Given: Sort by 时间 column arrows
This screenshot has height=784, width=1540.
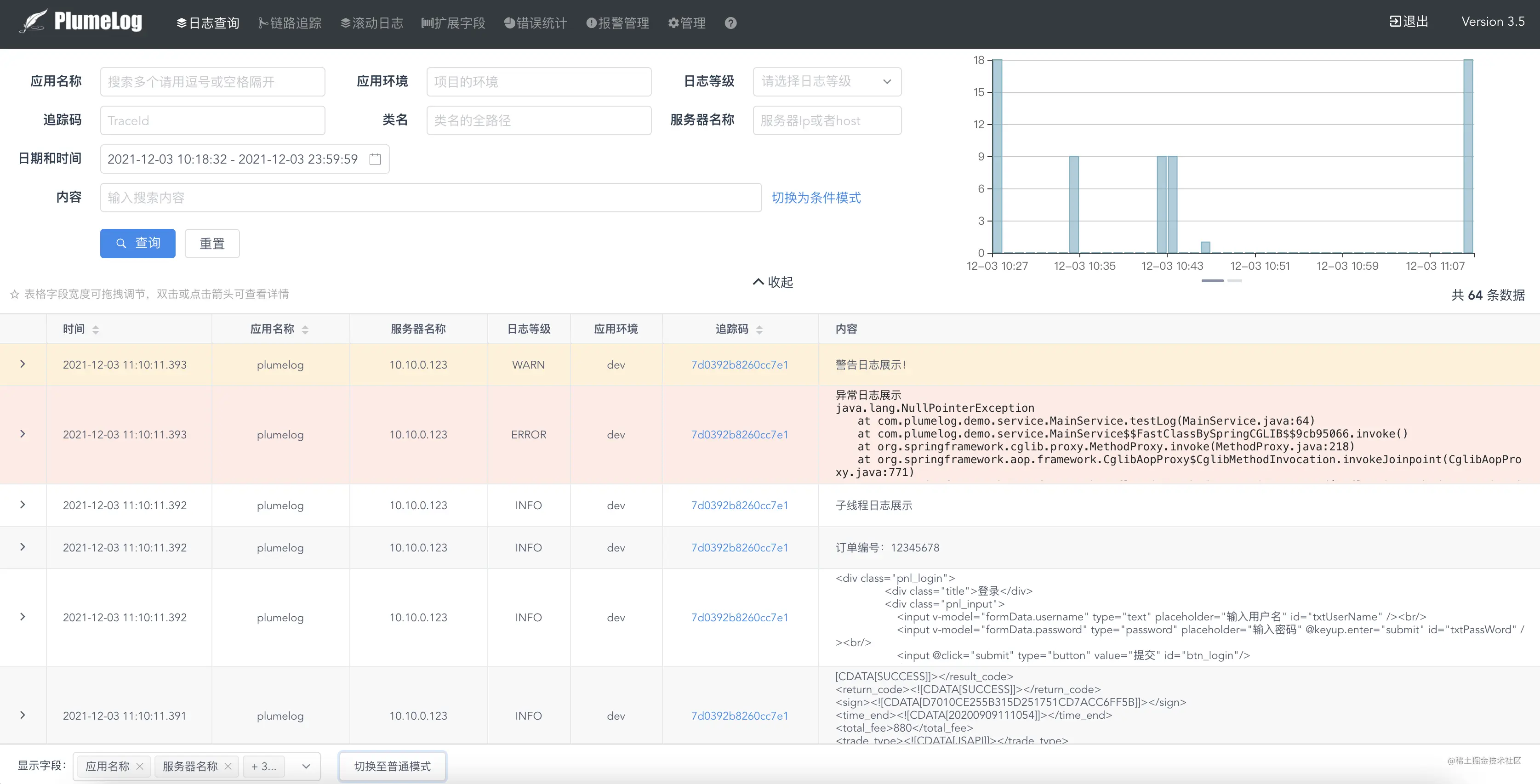Looking at the screenshot, I should point(96,329).
